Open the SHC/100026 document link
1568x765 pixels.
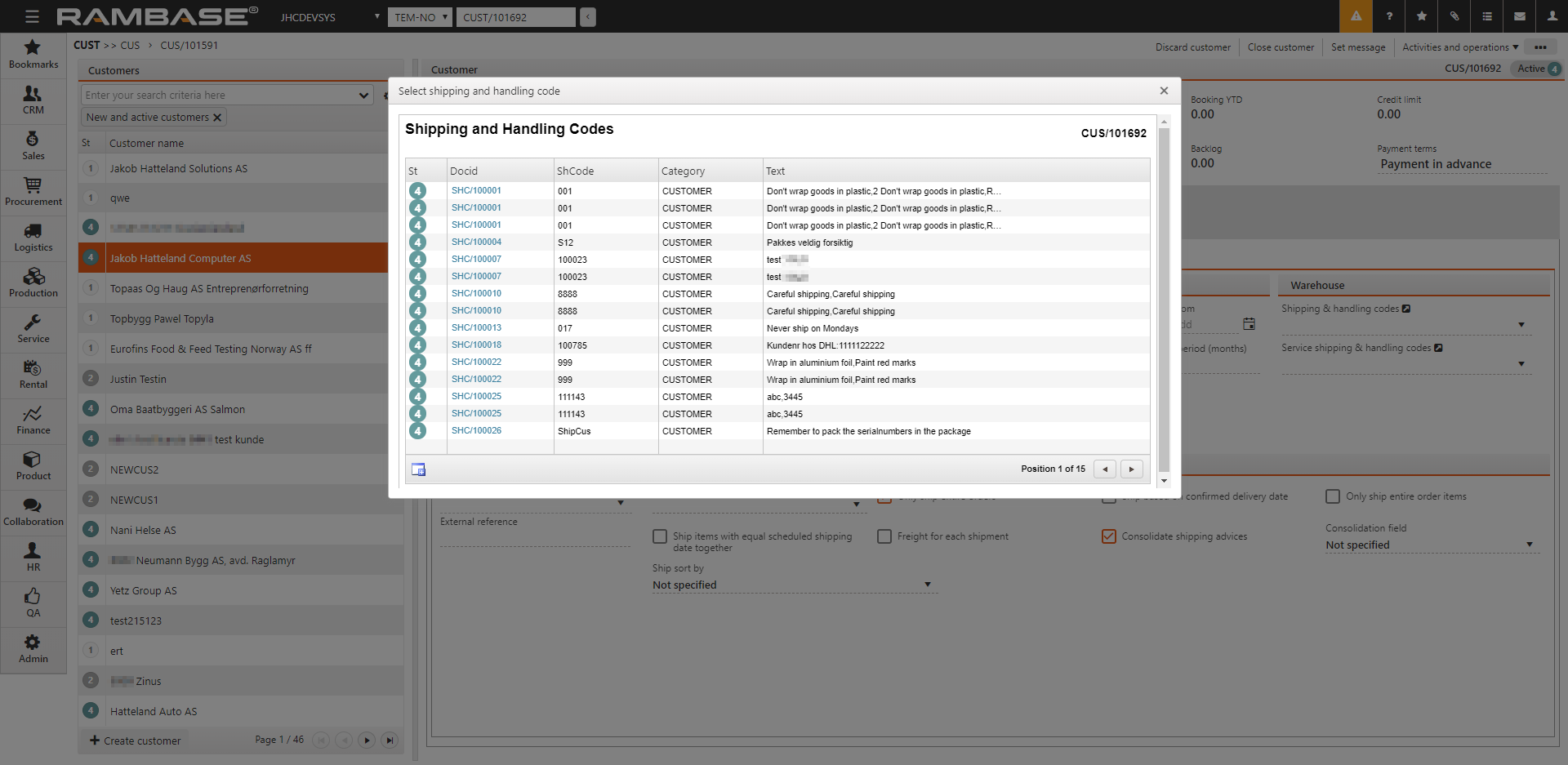click(x=476, y=430)
